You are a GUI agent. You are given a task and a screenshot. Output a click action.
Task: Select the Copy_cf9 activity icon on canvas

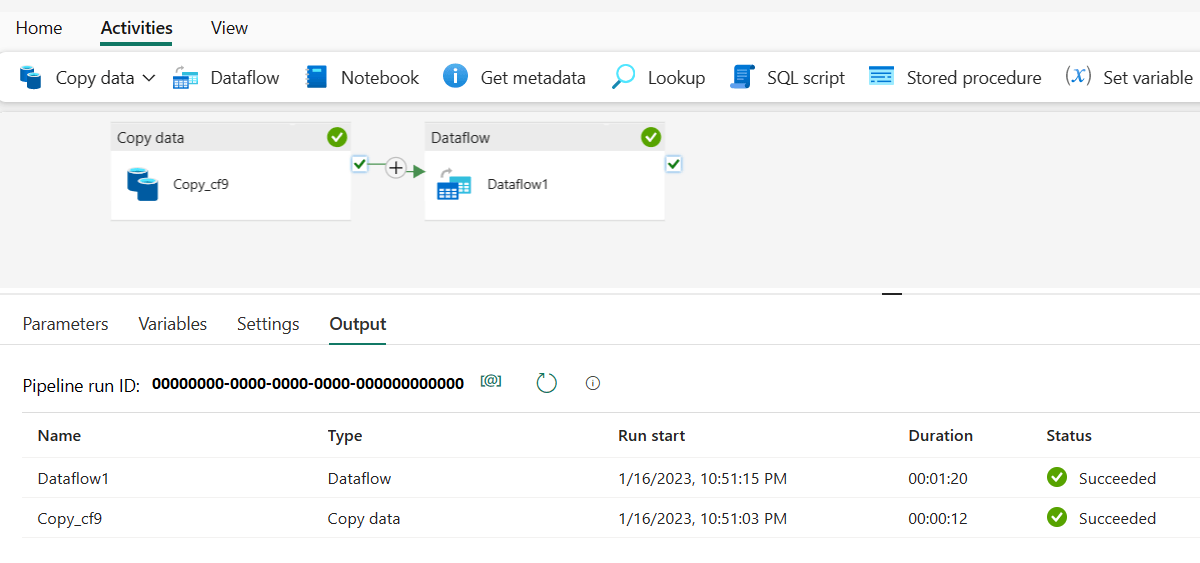143,185
